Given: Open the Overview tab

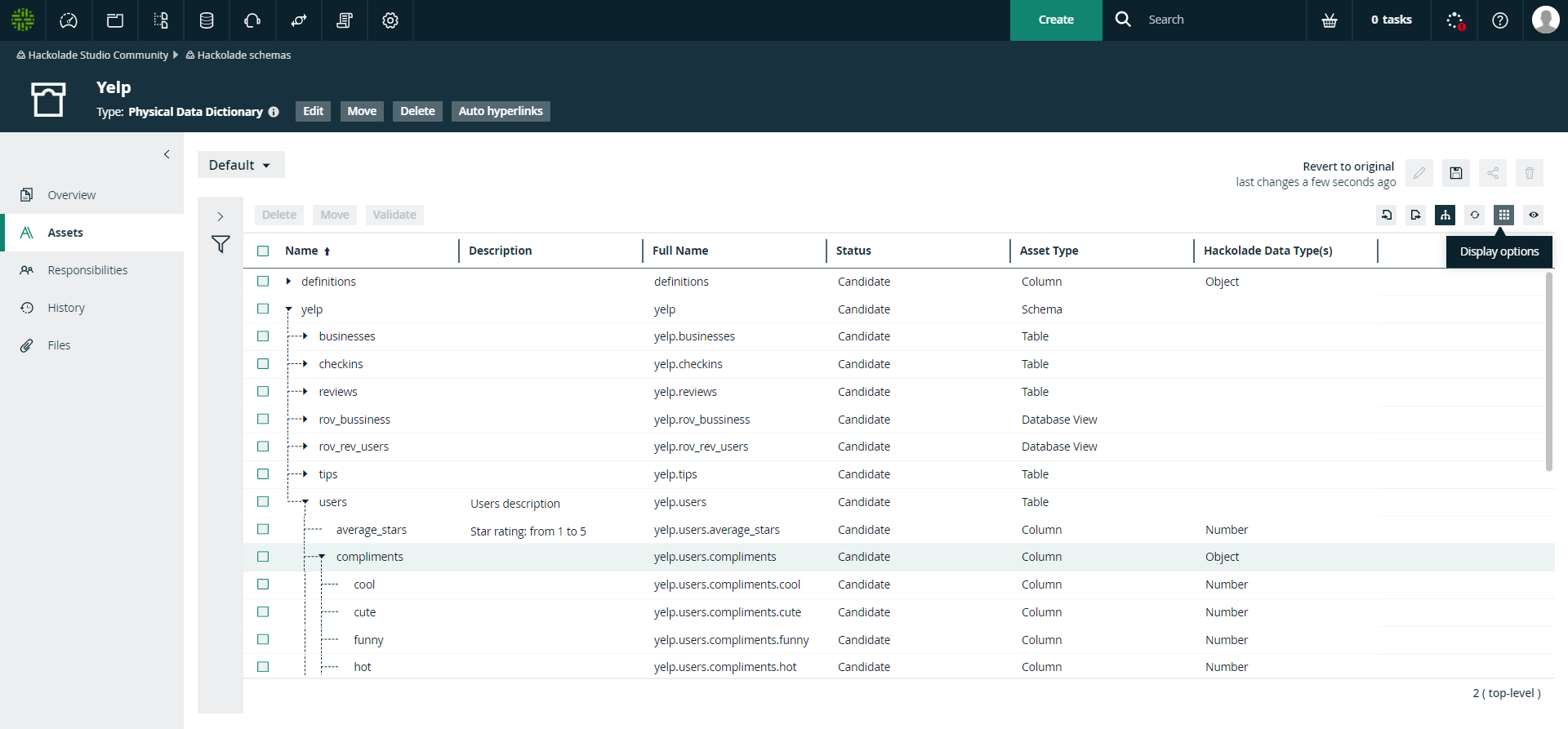Looking at the screenshot, I should (x=91, y=195).
